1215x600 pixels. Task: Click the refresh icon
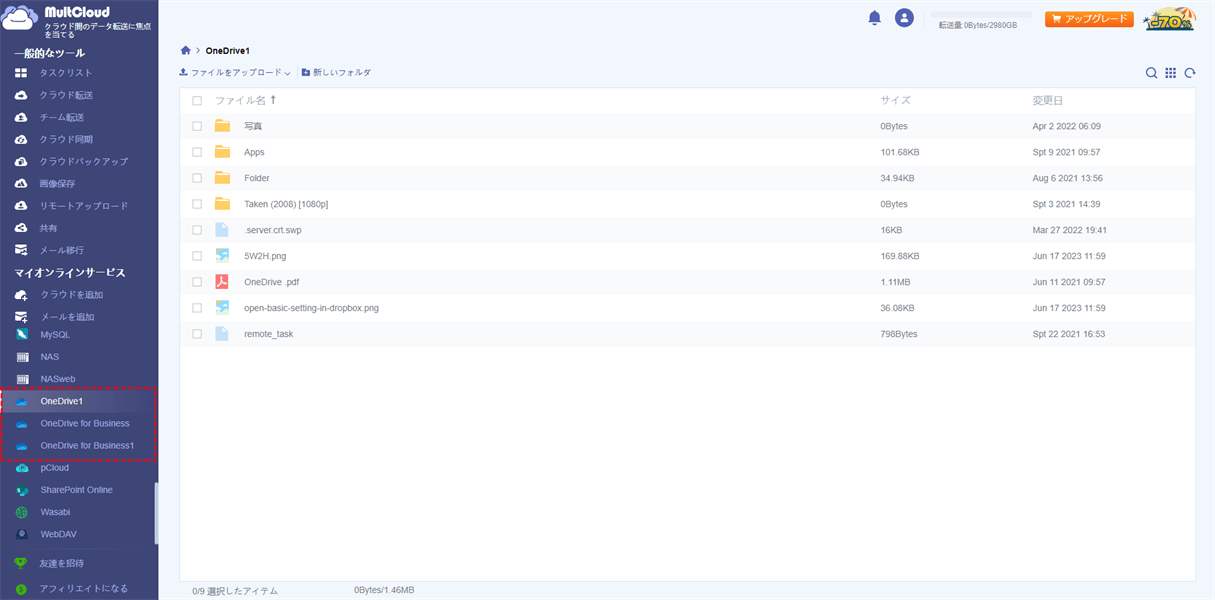(x=1190, y=72)
